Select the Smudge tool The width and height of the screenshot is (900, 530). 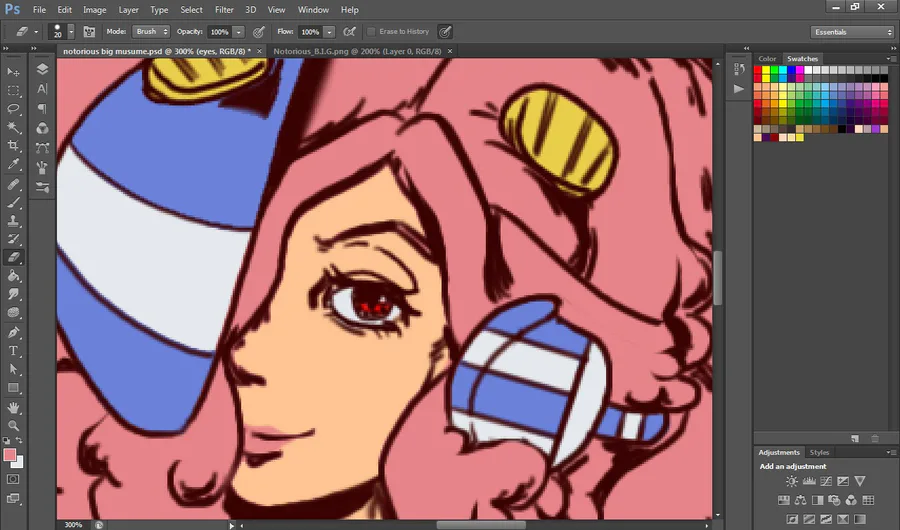(x=13, y=295)
